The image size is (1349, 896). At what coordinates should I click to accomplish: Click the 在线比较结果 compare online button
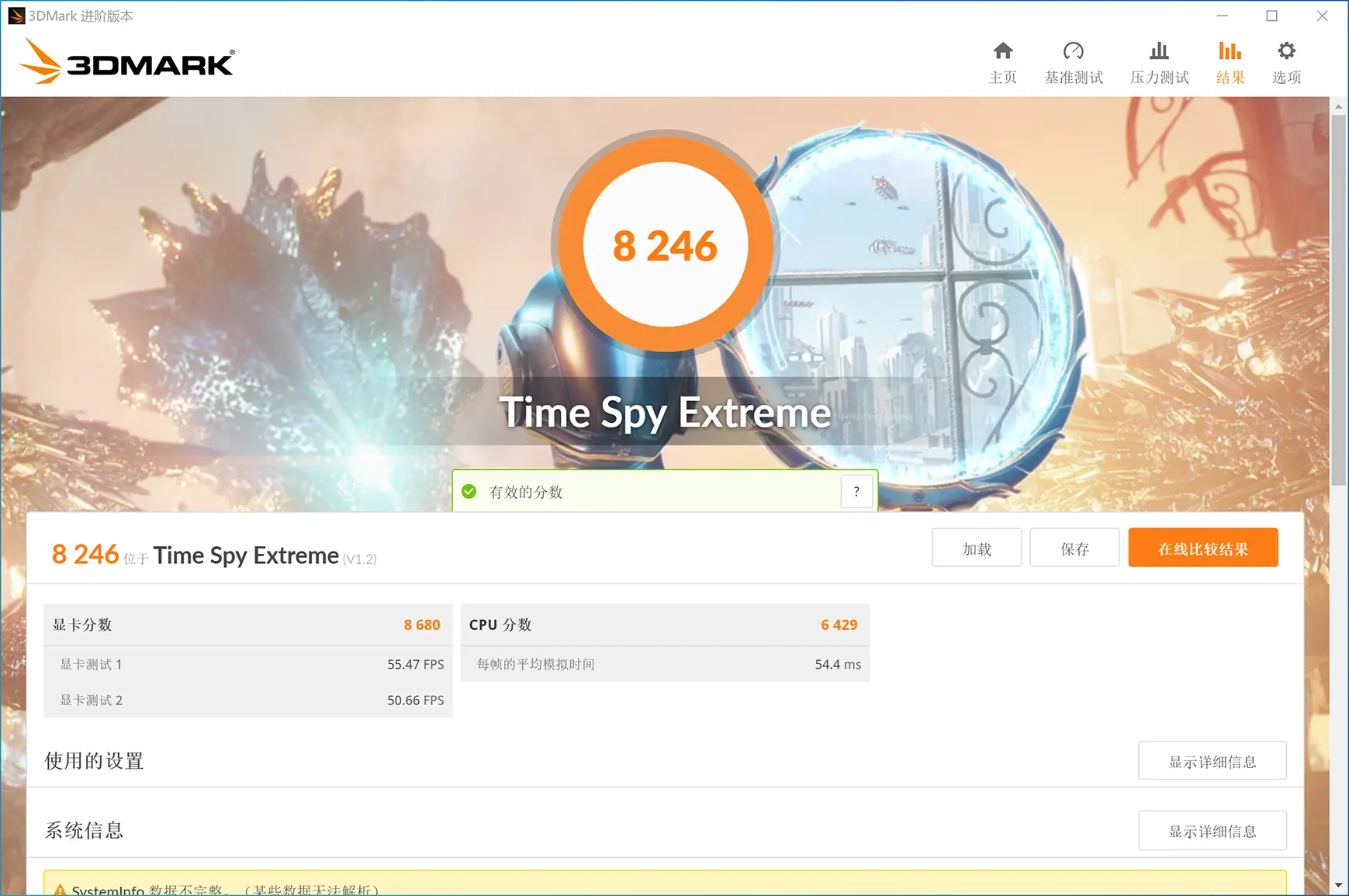[1203, 548]
